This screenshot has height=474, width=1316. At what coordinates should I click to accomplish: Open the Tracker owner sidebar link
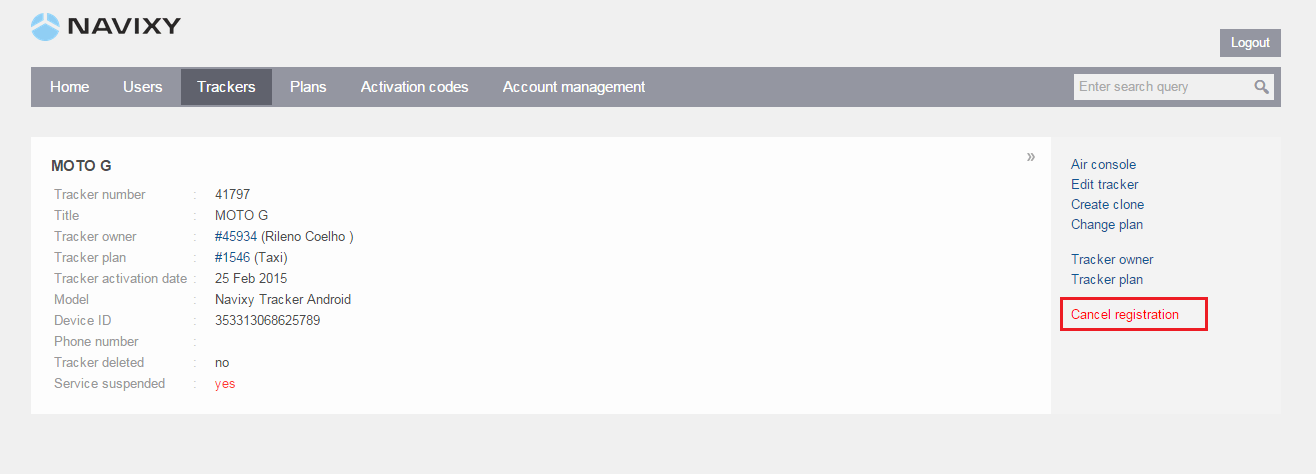pyautogui.click(x=1112, y=260)
